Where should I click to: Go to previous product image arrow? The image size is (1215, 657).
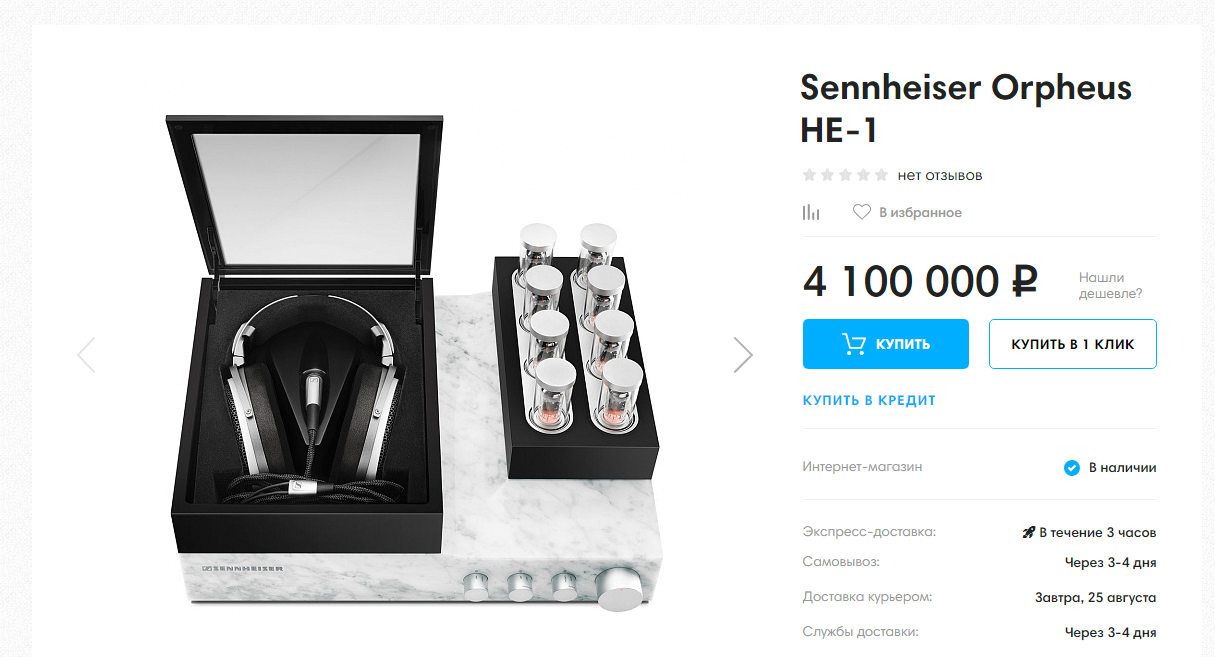[86, 354]
